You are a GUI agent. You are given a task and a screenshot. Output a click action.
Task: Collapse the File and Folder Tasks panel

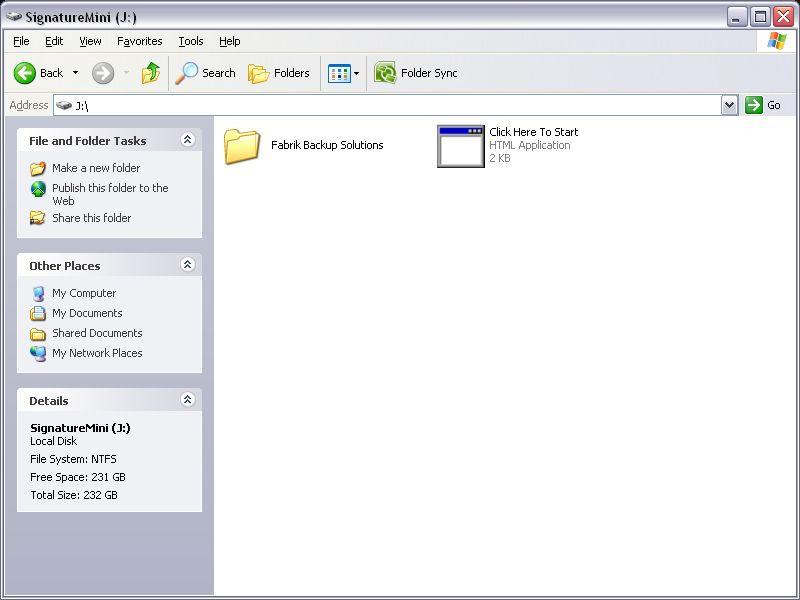(x=187, y=140)
